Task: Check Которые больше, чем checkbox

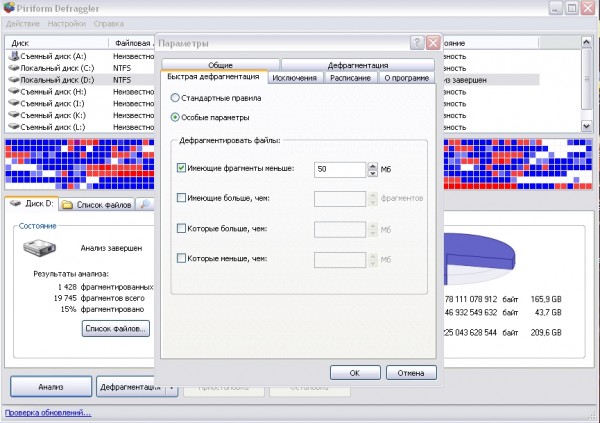Action: coord(181,229)
